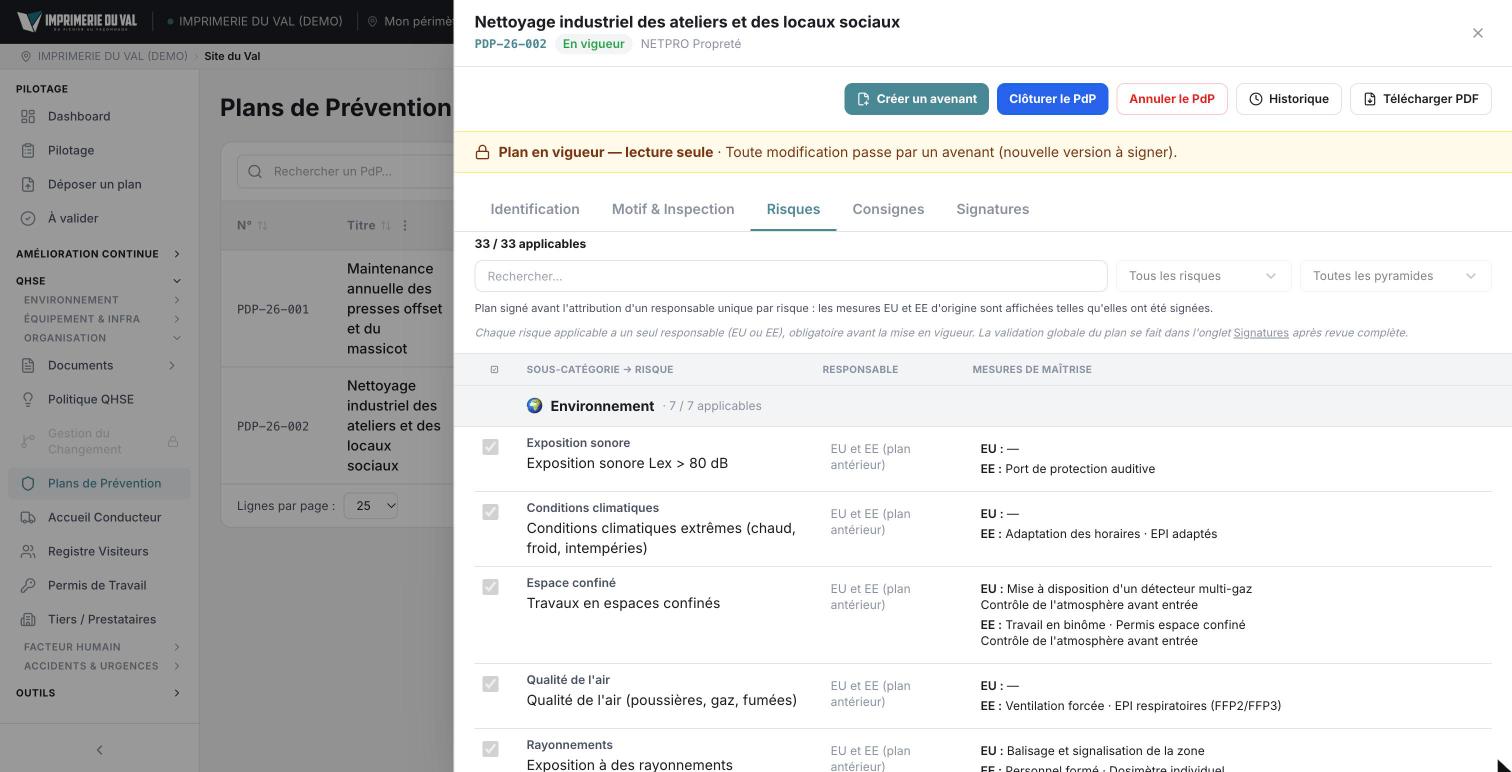
Task: Open the Tous les risques dropdown
Action: pyautogui.click(x=1203, y=276)
